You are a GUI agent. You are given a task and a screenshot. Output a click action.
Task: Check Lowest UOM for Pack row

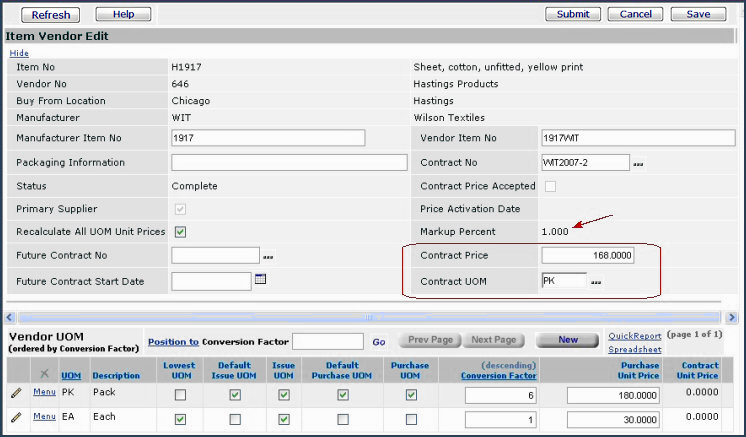(x=179, y=394)
